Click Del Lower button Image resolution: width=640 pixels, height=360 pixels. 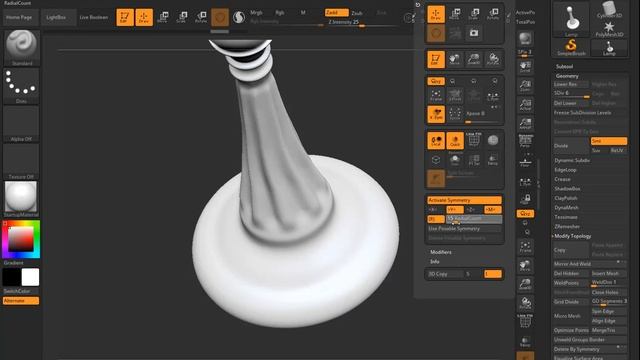(x=571, y=103)
